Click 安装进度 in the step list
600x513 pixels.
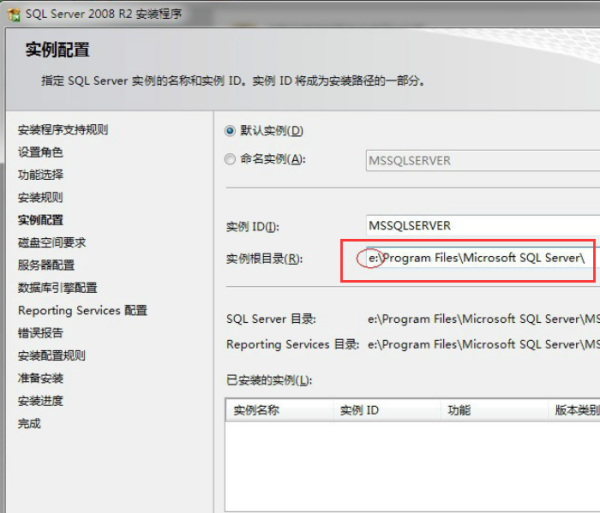pos(40,401)
